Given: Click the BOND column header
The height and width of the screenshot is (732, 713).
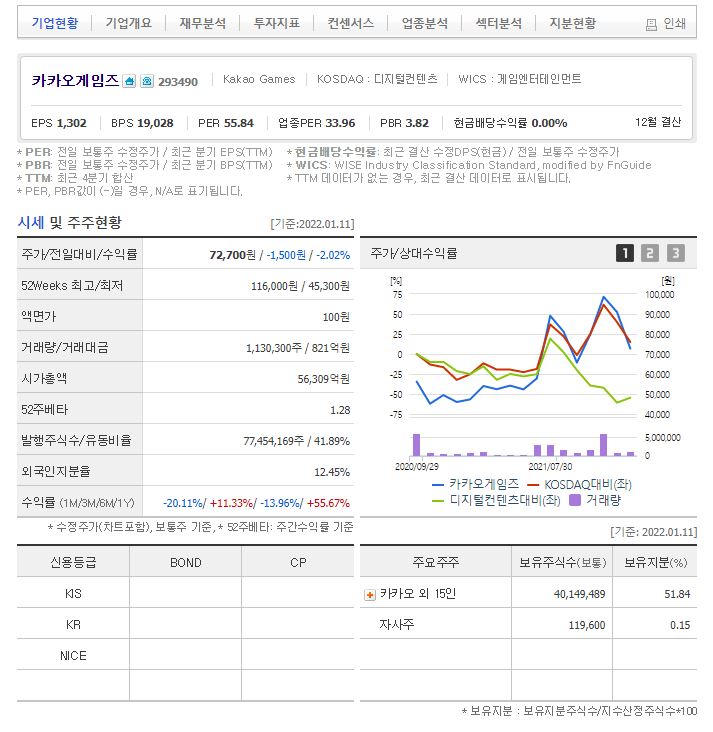Looking at the screenshot, I should [x=186, y=563].
